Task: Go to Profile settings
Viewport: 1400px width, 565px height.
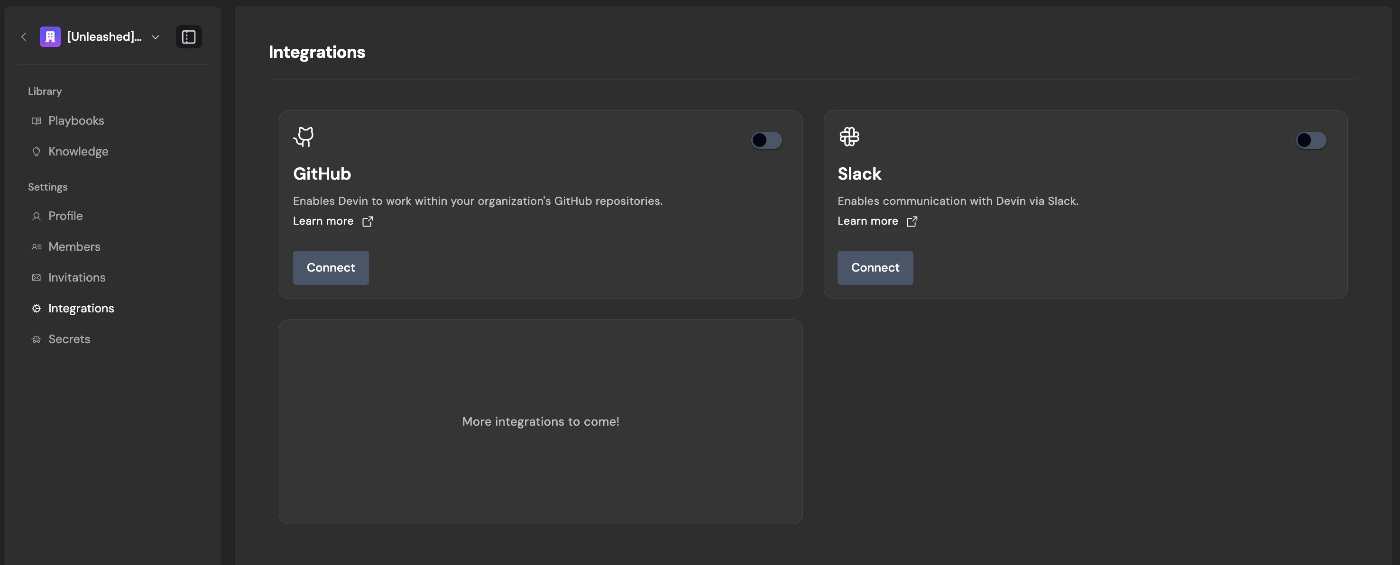Action: [x=65, y=216]
